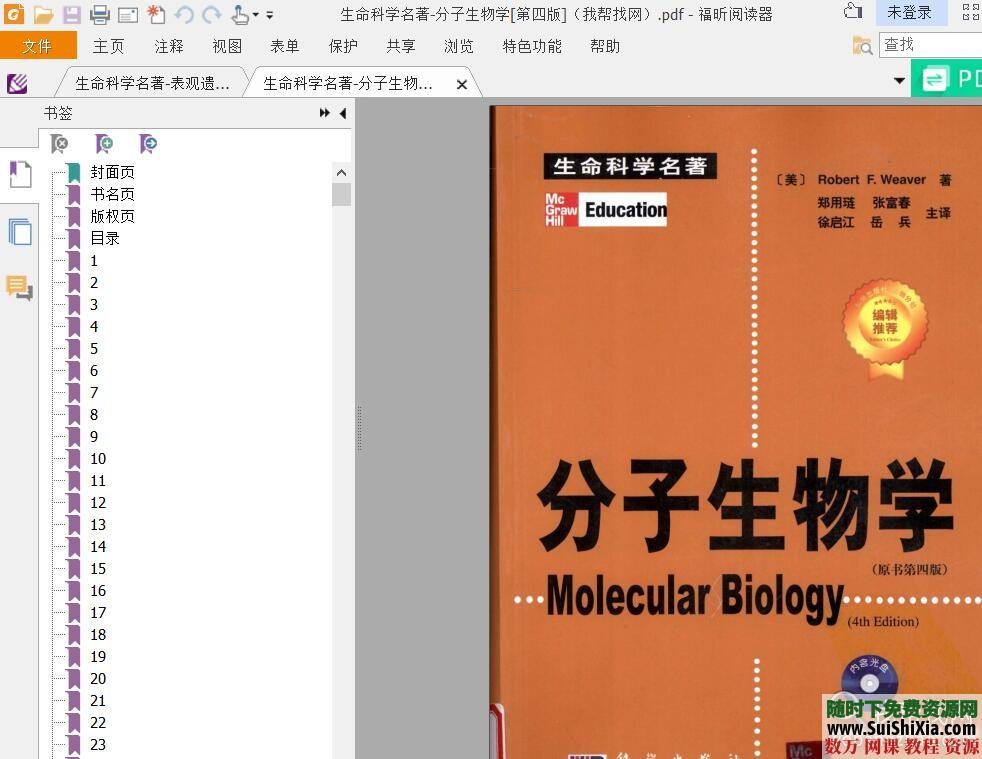This screenshot has width=982, height=759.
Task: Open the Hand tool dropdown arrow
Action: tap(255, 16)
